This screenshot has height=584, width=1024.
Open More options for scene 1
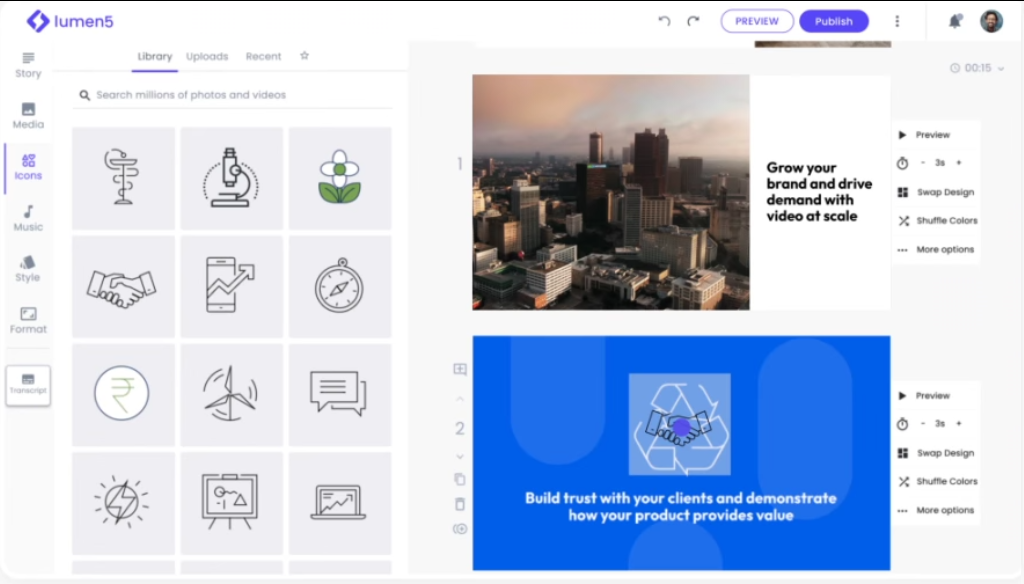936,250
